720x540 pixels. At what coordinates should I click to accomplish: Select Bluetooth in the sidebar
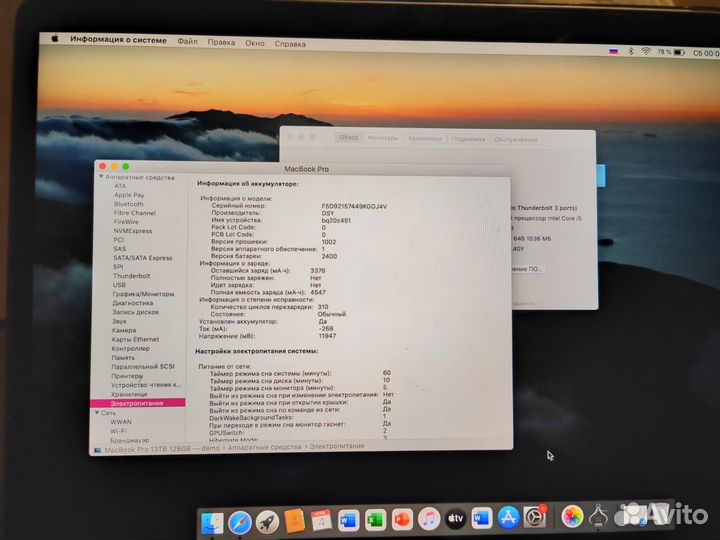(129, 204)
